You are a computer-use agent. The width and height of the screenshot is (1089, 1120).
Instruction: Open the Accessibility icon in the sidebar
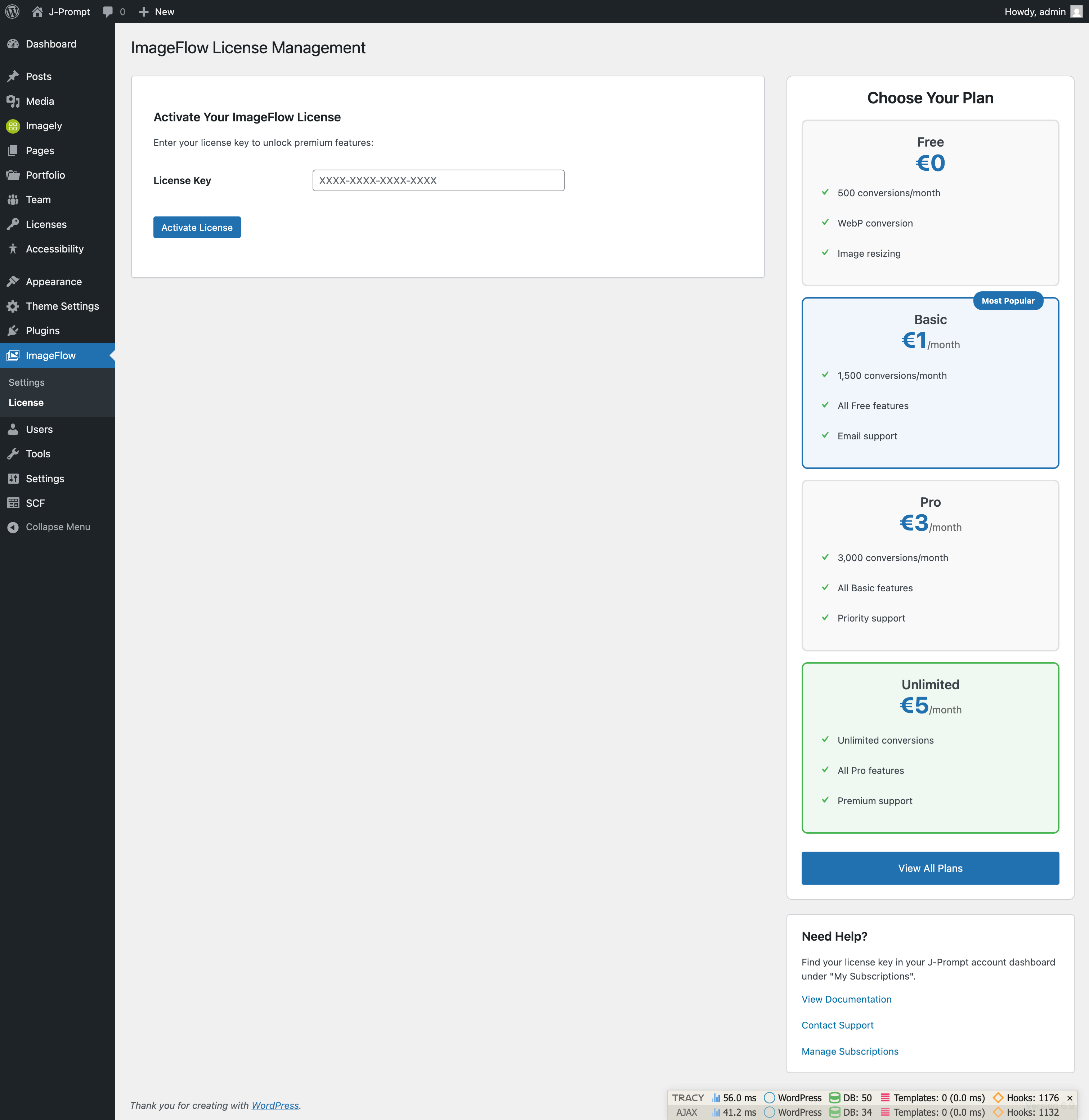tap(14, 249)
